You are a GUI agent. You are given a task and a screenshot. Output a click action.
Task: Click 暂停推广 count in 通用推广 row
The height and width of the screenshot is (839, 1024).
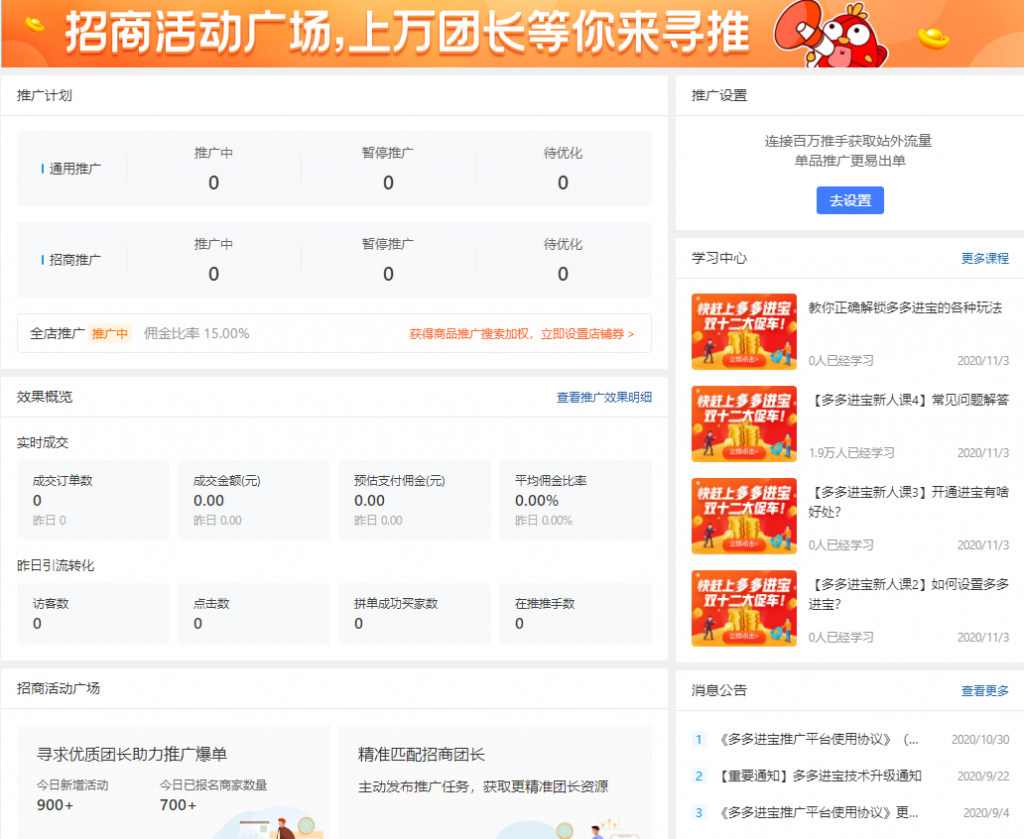(388, 183)
